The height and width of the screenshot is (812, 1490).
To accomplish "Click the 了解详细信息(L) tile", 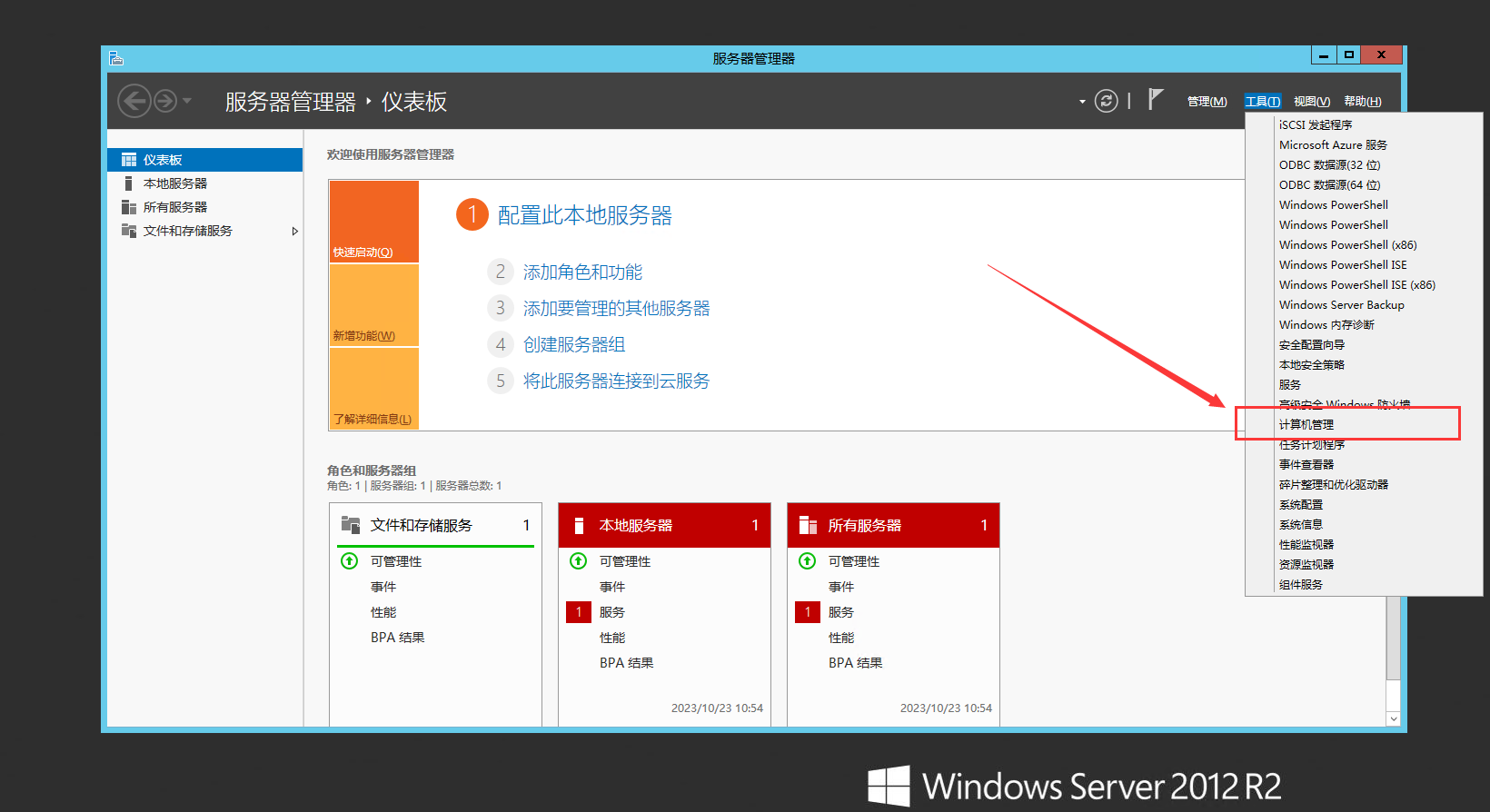I will click(374, 388).
